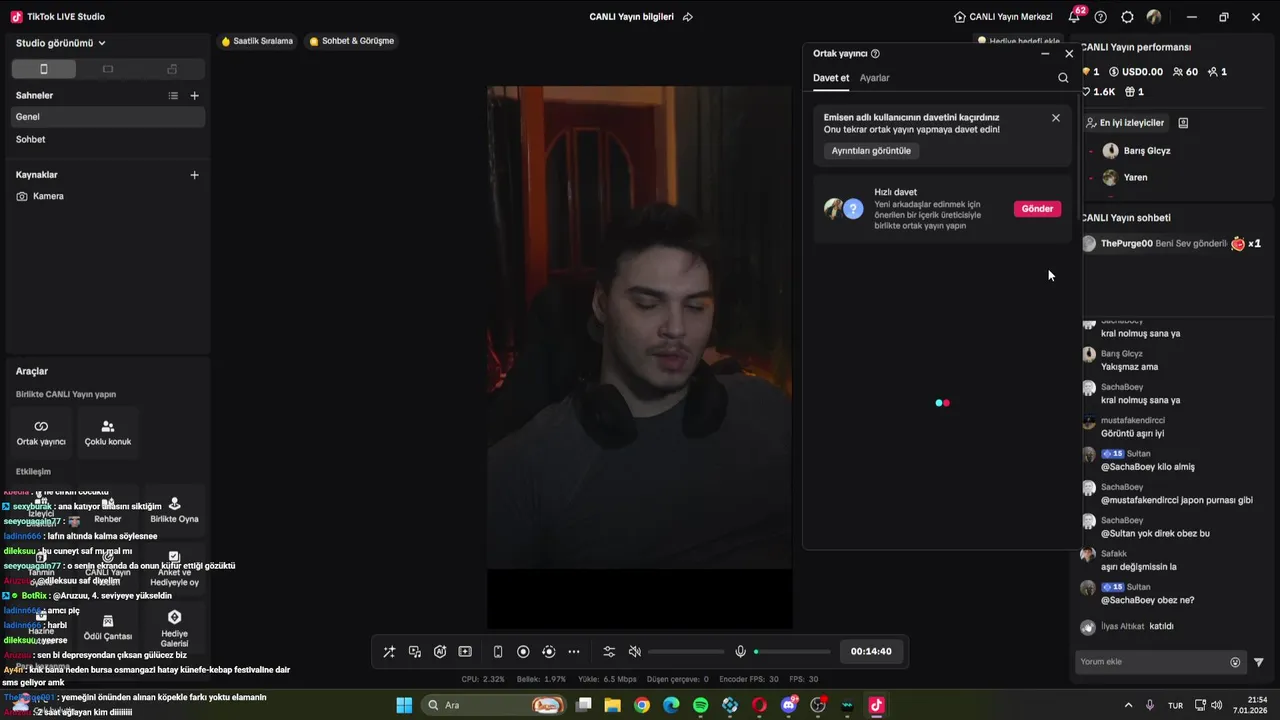This screenshot has height=720, width=1280.
Task: Open the media and music overlay icon
Action: pos(415,652)
